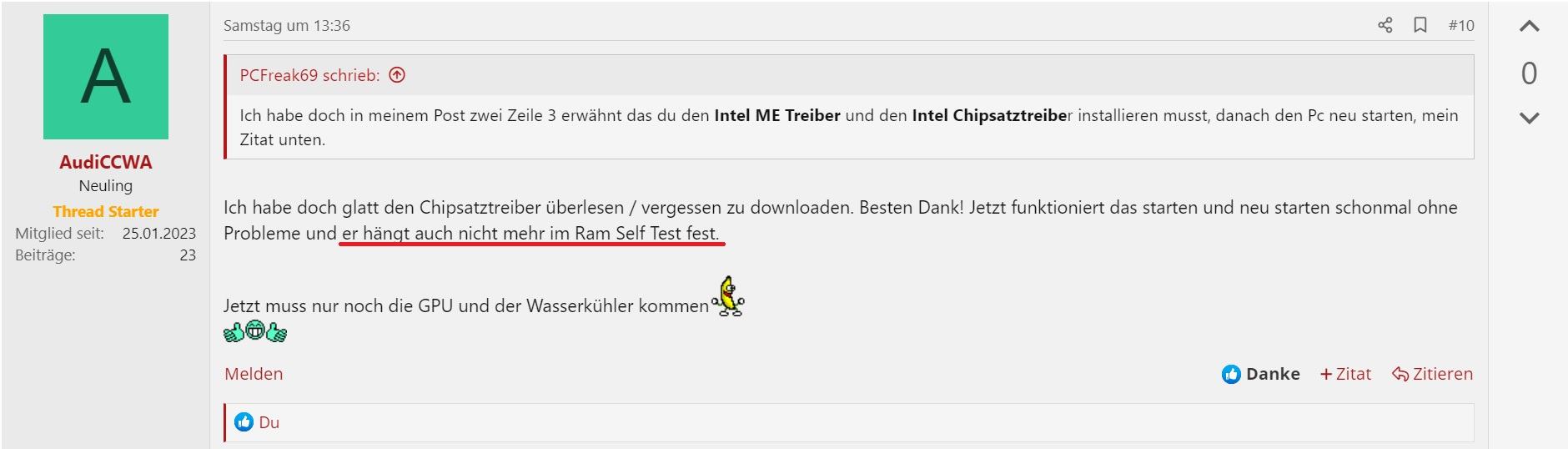Click AudiCCWA's green avatar
The width and height of the screenshot is (1568, 449).
tap(106, 77)
